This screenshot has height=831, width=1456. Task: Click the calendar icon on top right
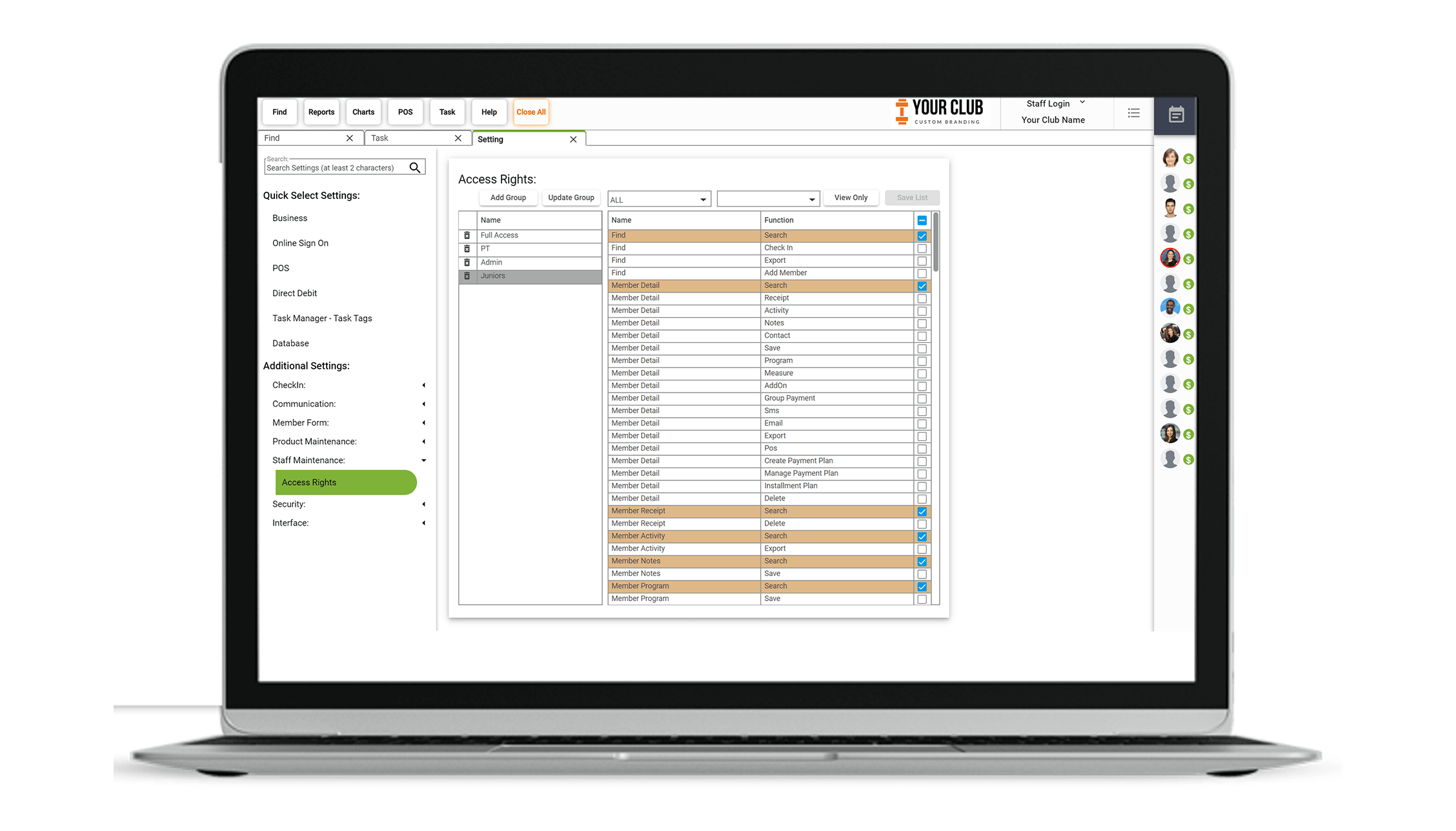point(1176,114)
